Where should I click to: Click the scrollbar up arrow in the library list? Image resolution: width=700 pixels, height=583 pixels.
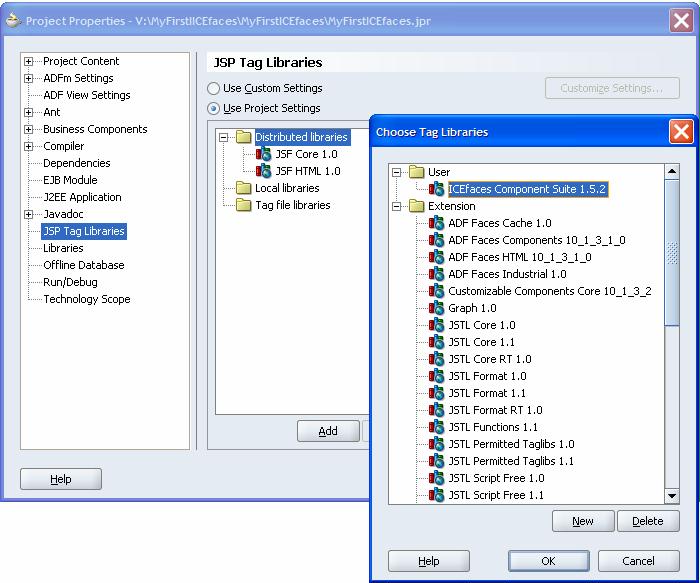pyautogui.click(x=672, y=171)
